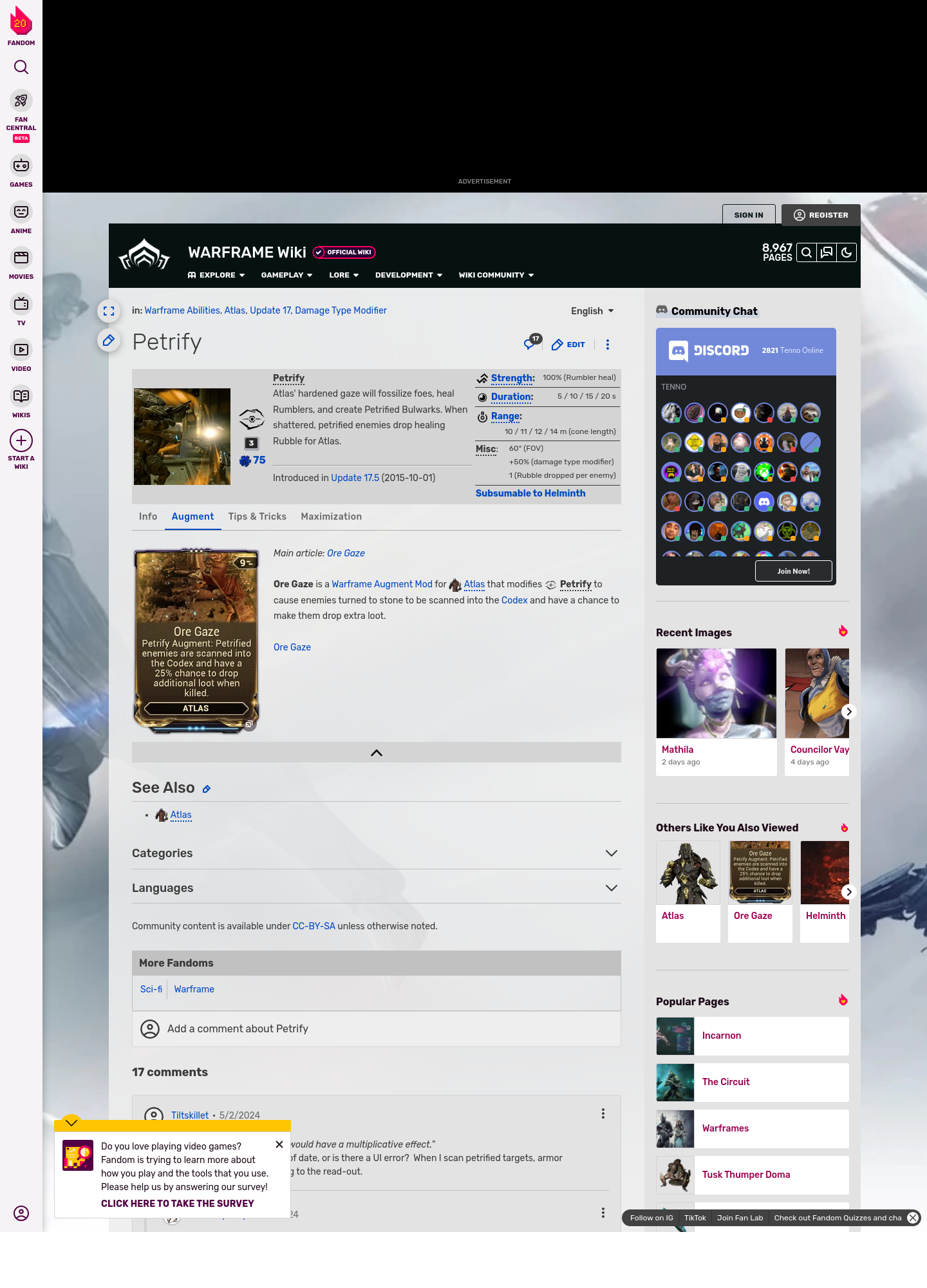The image size is (927, 1288).
Task: Click the floating pencil edit icon
Action: tap(109, 340)
